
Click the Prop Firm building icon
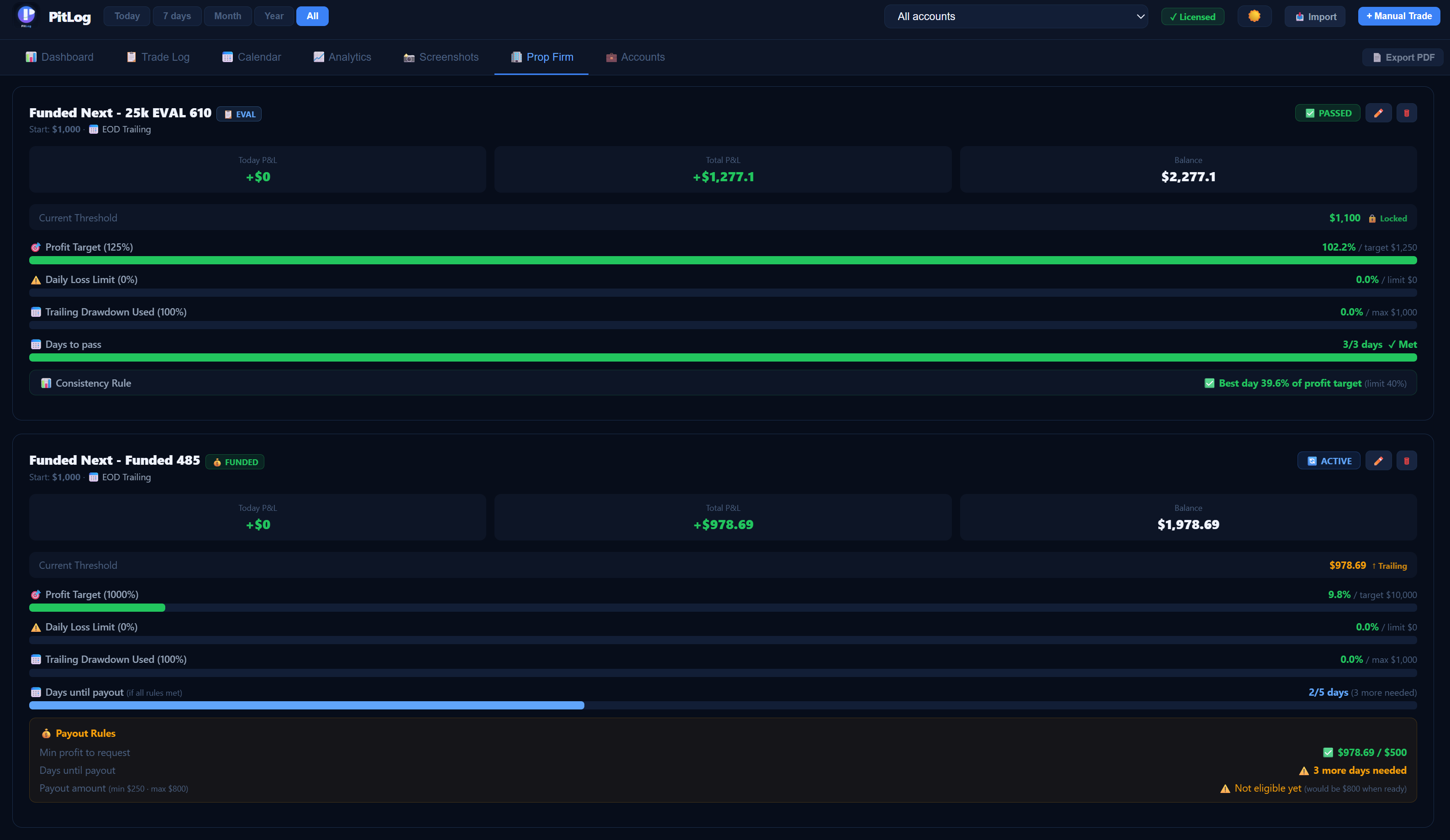(x=516, y=57)
